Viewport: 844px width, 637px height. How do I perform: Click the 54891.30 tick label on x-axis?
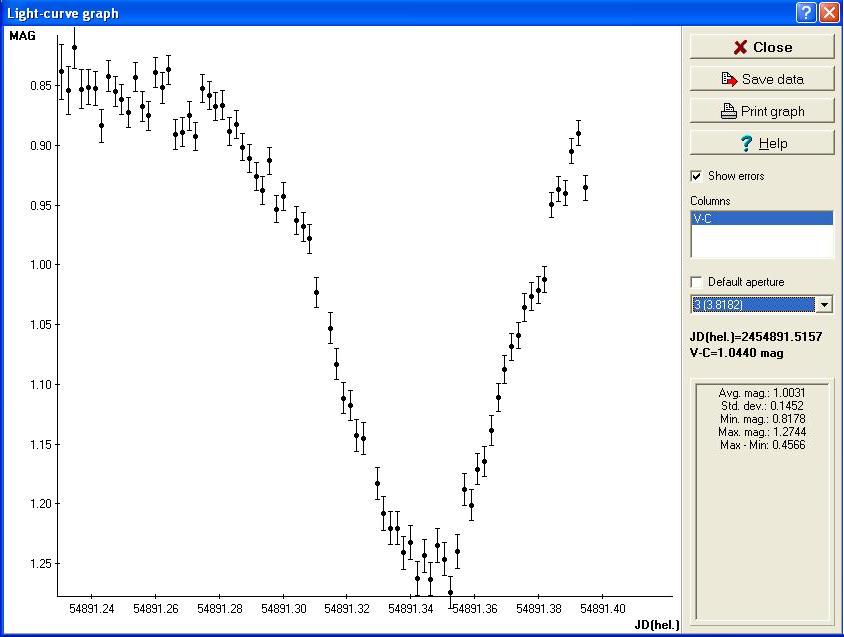(x=283, y=608)
